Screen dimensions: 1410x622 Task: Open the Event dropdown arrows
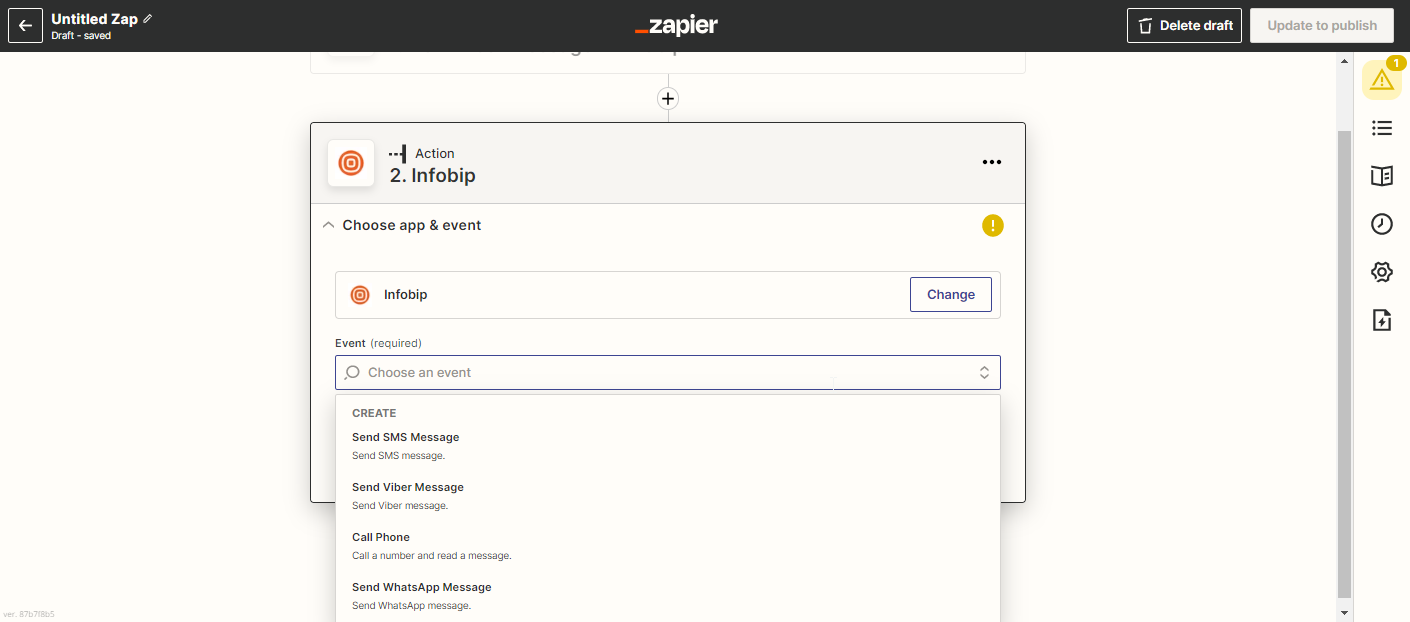(984, 373)
